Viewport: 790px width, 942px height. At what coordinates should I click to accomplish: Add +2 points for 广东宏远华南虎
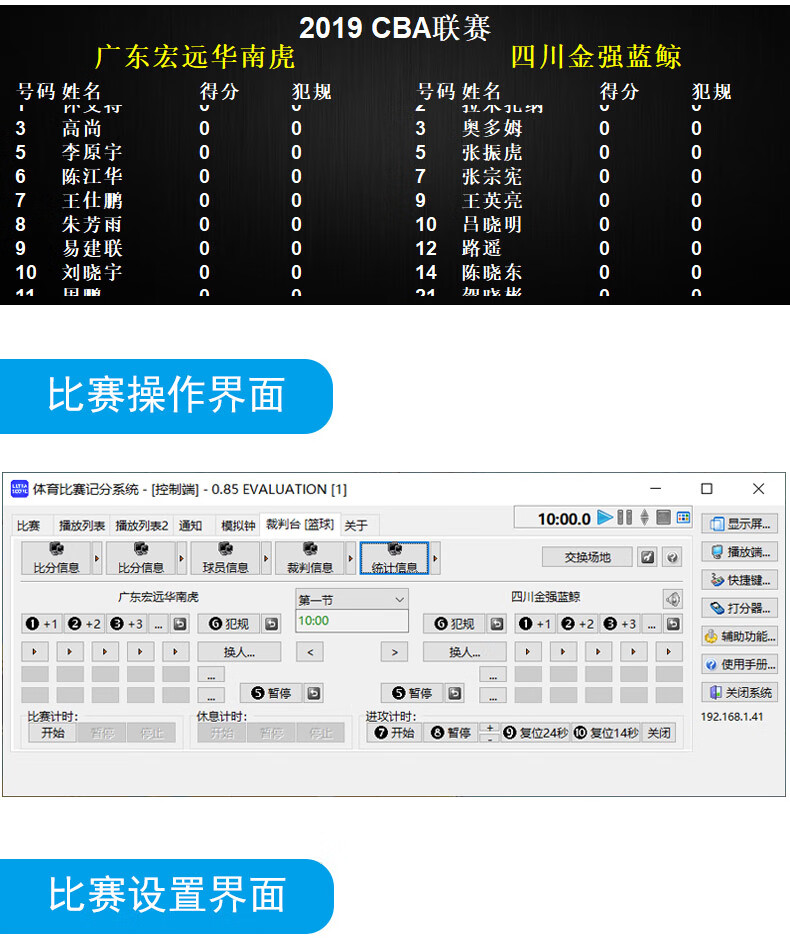coord(85,624)
